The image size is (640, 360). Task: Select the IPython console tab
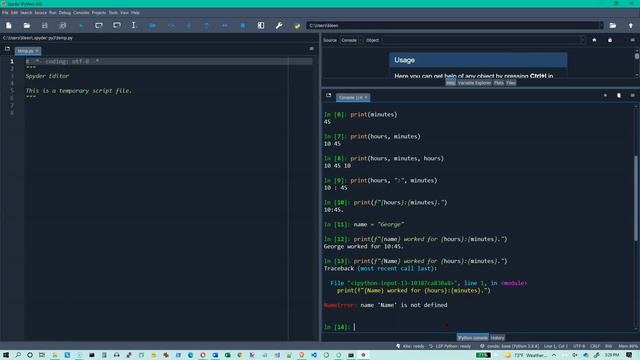point(472,338)
